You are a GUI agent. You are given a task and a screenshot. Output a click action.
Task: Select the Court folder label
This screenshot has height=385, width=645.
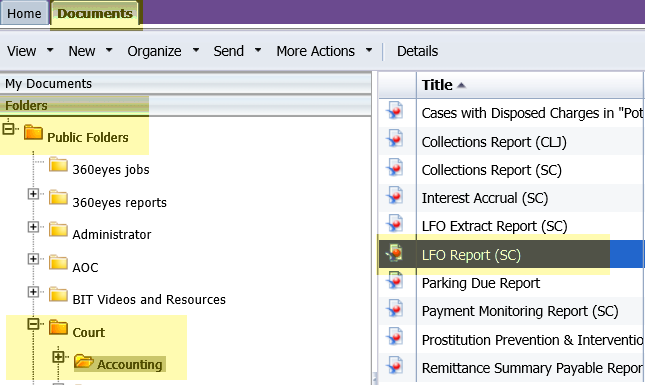point(88,332)
